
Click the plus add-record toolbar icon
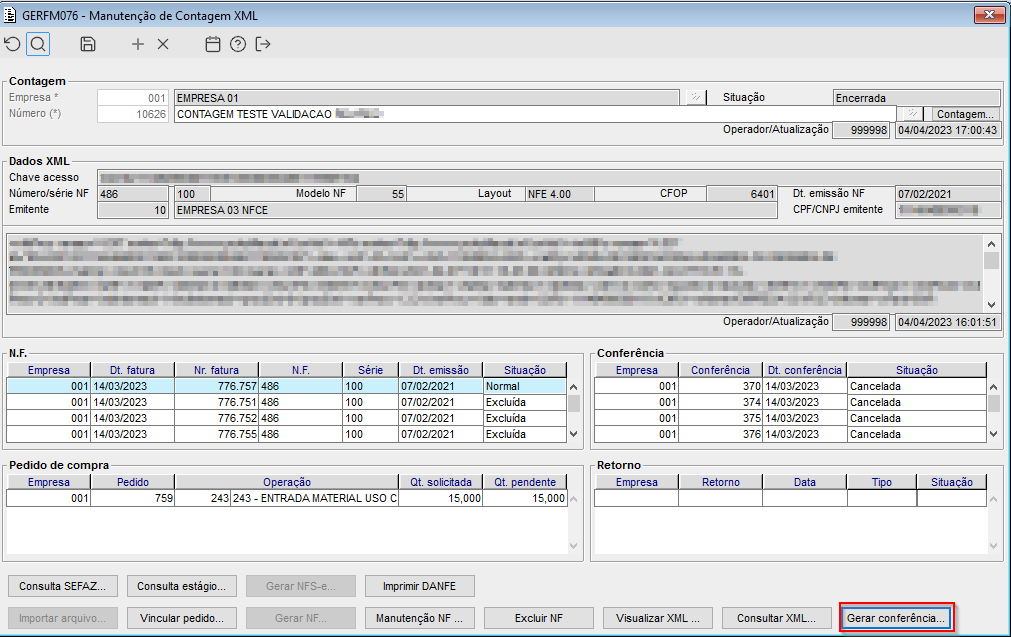coord(137,44)
